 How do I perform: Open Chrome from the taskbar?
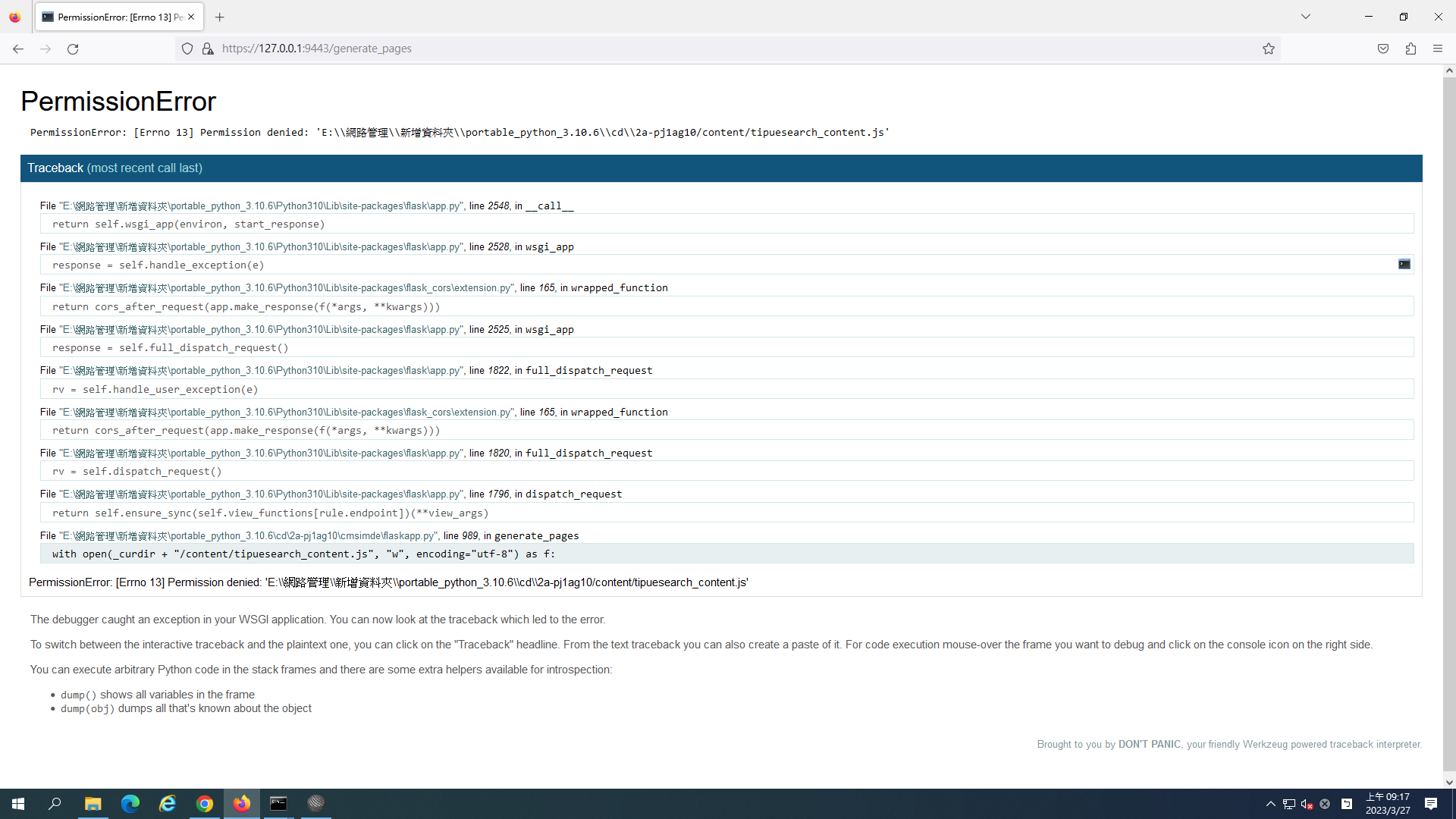205,804
